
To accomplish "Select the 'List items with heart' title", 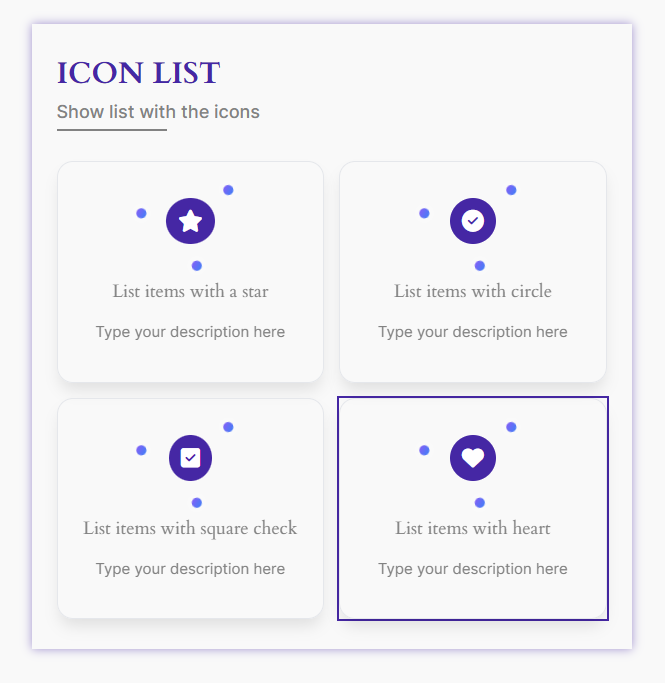I will tap(473, 528).
